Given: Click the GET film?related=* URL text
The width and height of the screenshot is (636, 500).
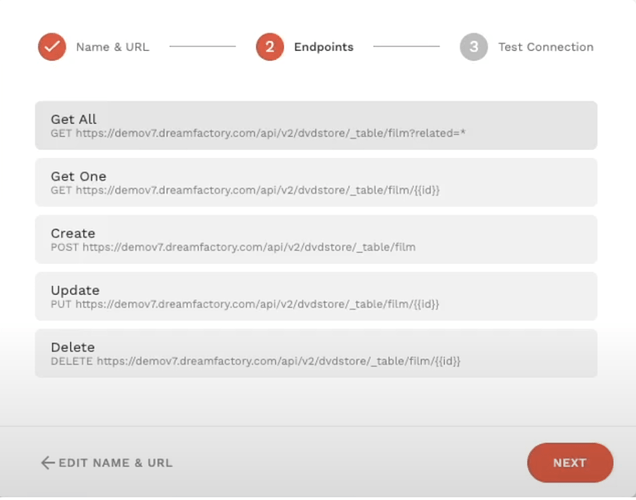Looking at the screenshot, I should pyautogui.click(x=258, y=133).
